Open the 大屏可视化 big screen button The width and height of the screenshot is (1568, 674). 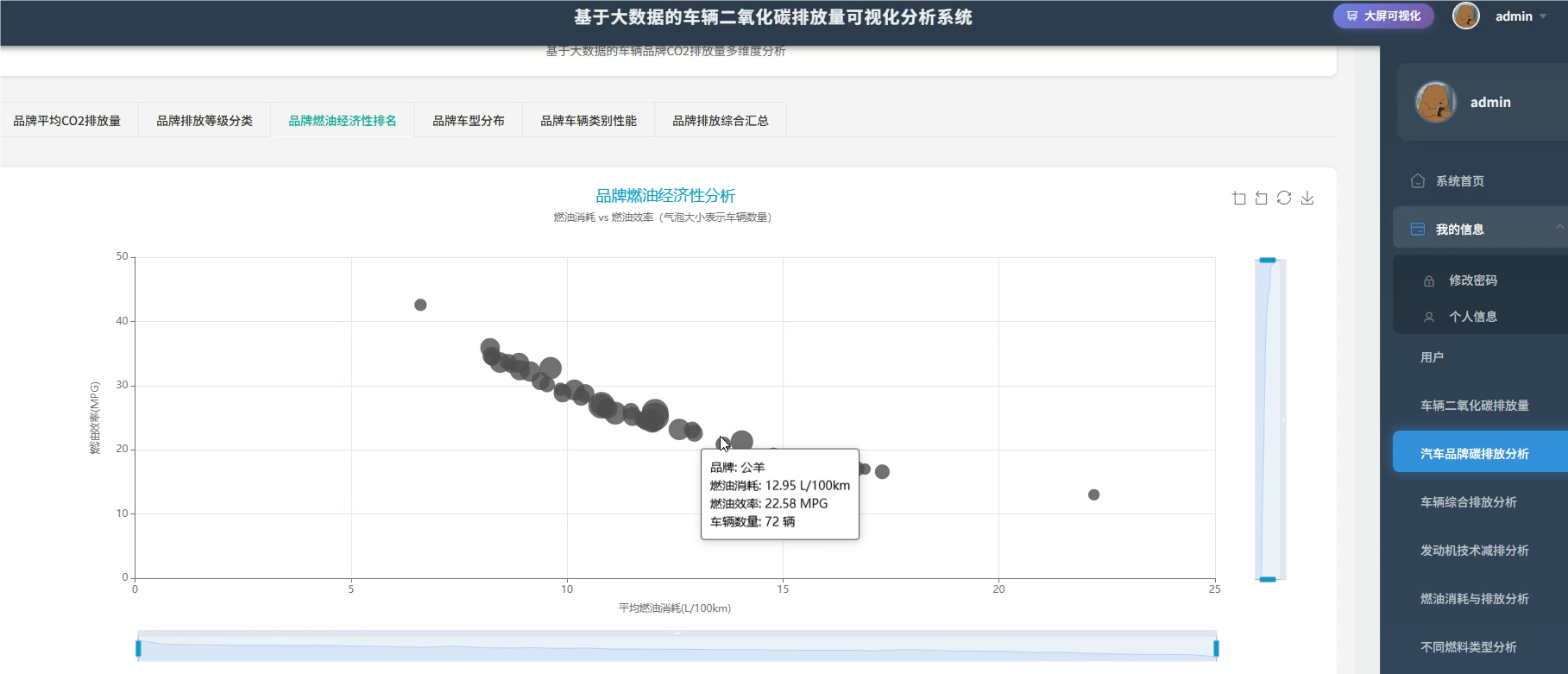click(x=1383, y=16)
